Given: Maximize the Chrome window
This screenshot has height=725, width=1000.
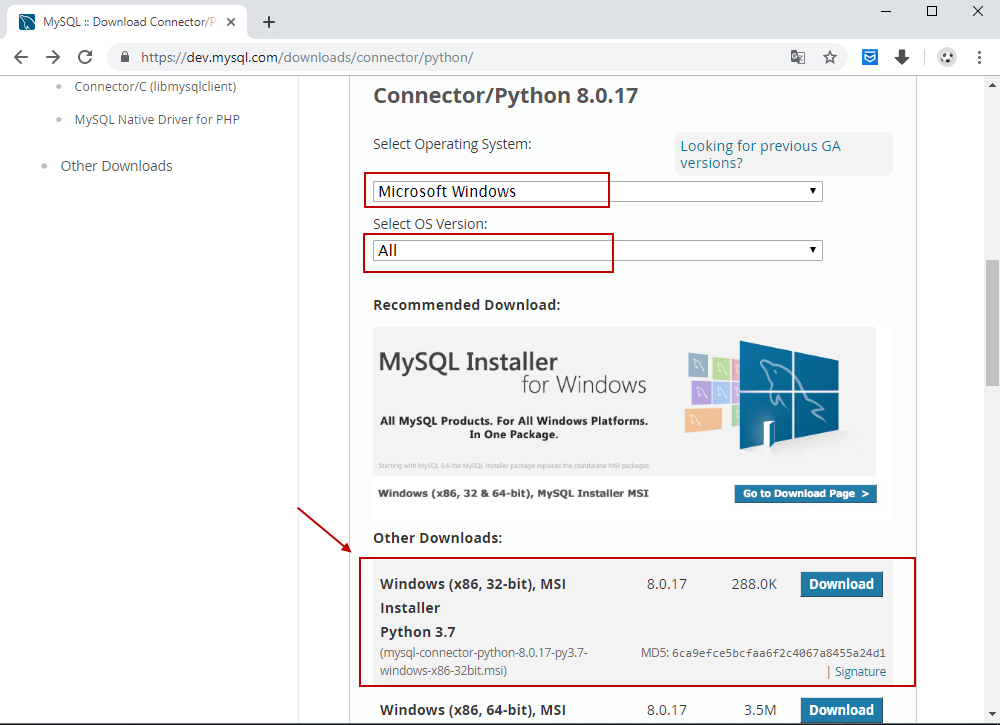Looking at the screenshot, I should (x=932, y=11).
